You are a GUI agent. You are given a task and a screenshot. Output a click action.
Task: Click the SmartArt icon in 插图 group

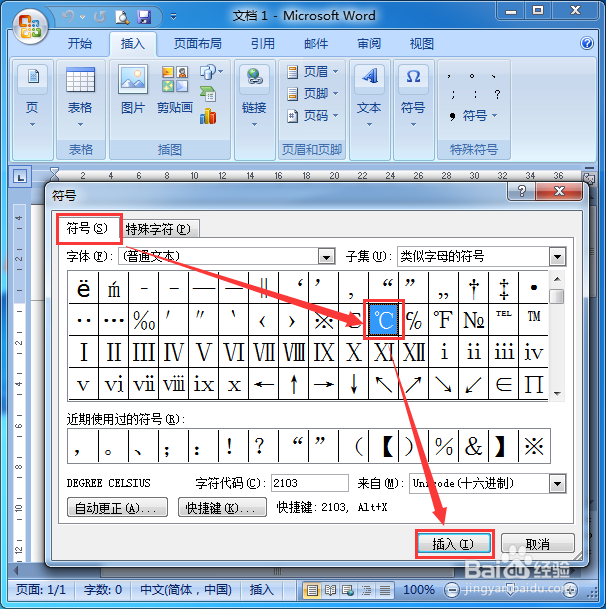[208, 94]
